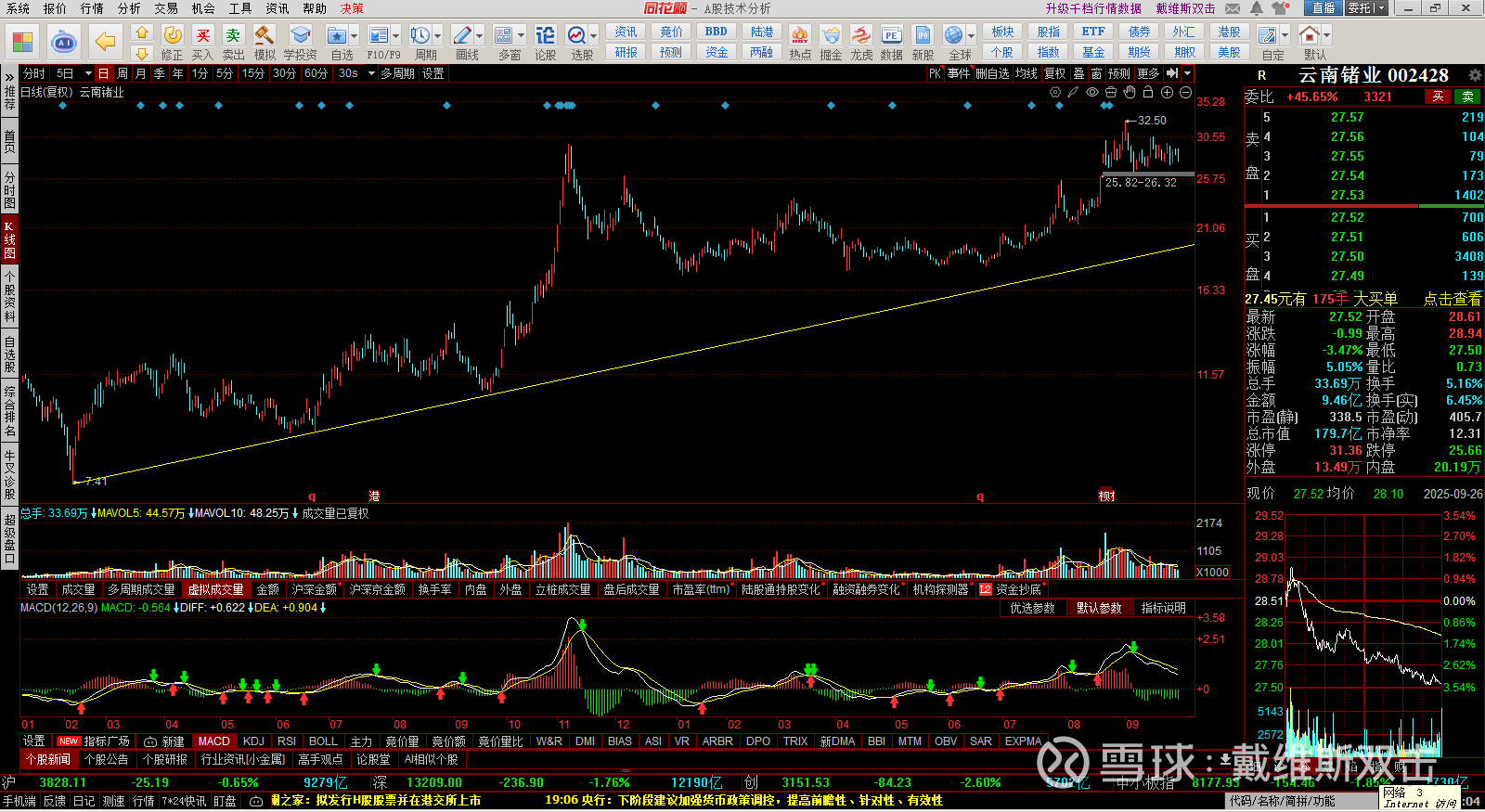Open the 分析 menu
Viewport: 1485px width, 812px height.
click(x=129, y=8)
